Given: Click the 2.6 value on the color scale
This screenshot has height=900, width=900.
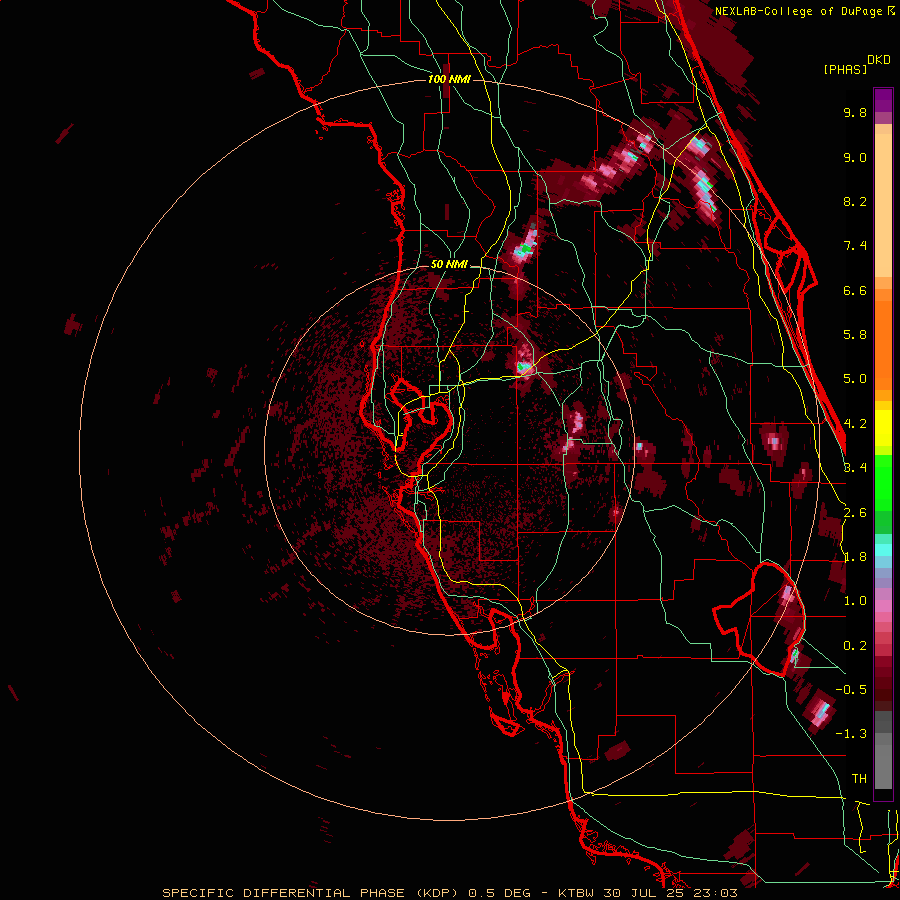Looking at the screenshot, I should click(x=855, y=513).
